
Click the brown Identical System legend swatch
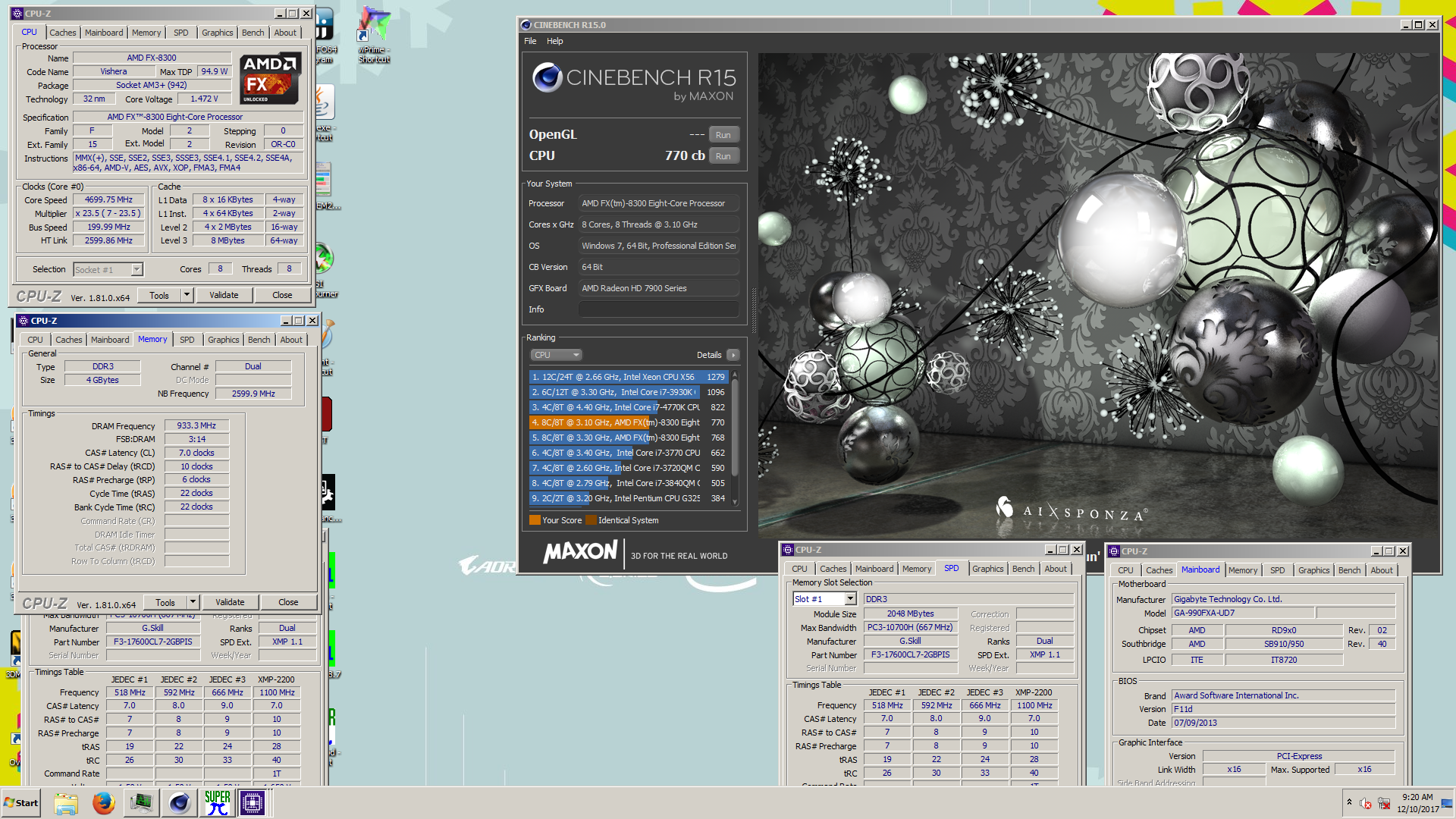pyautogui.click(x=591, y=520)
